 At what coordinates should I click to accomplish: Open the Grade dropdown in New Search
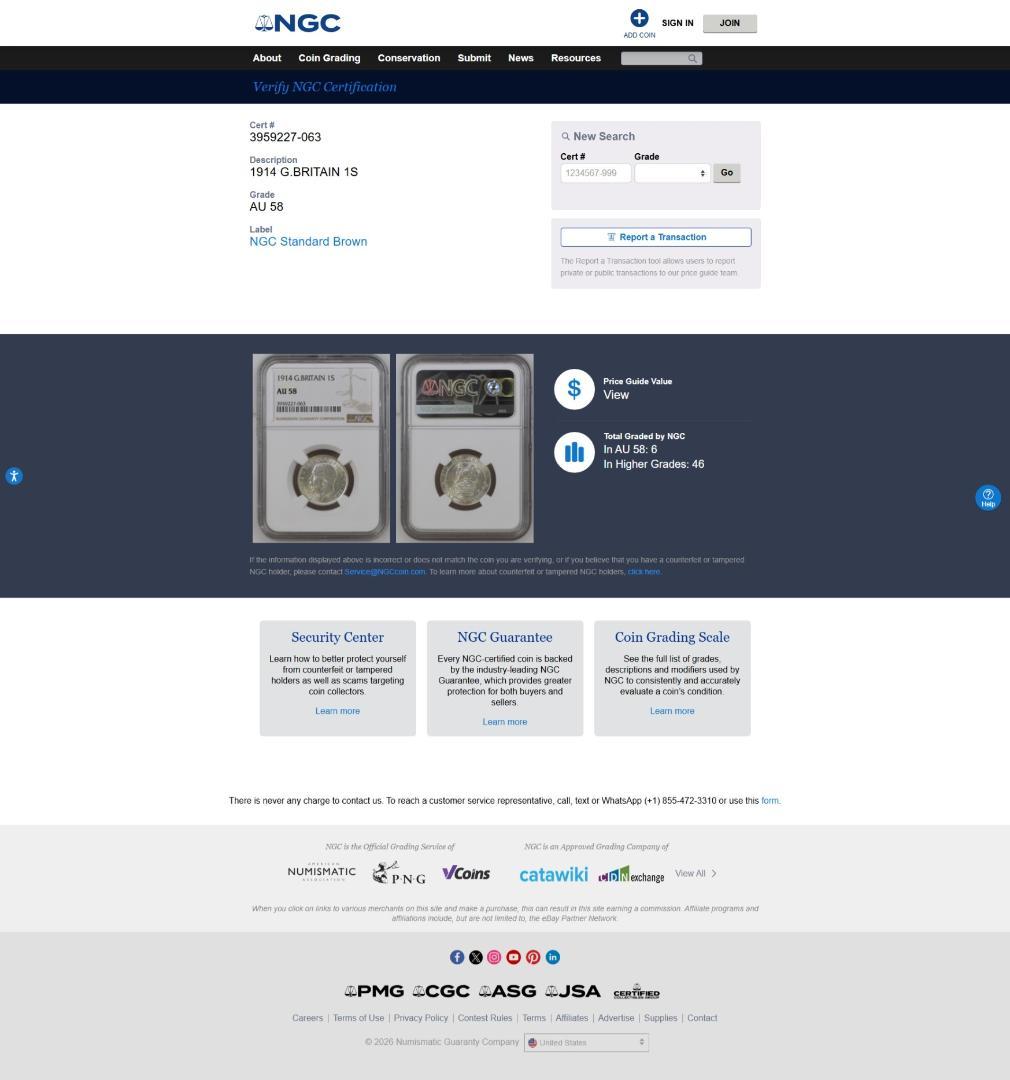click(672, 173)
